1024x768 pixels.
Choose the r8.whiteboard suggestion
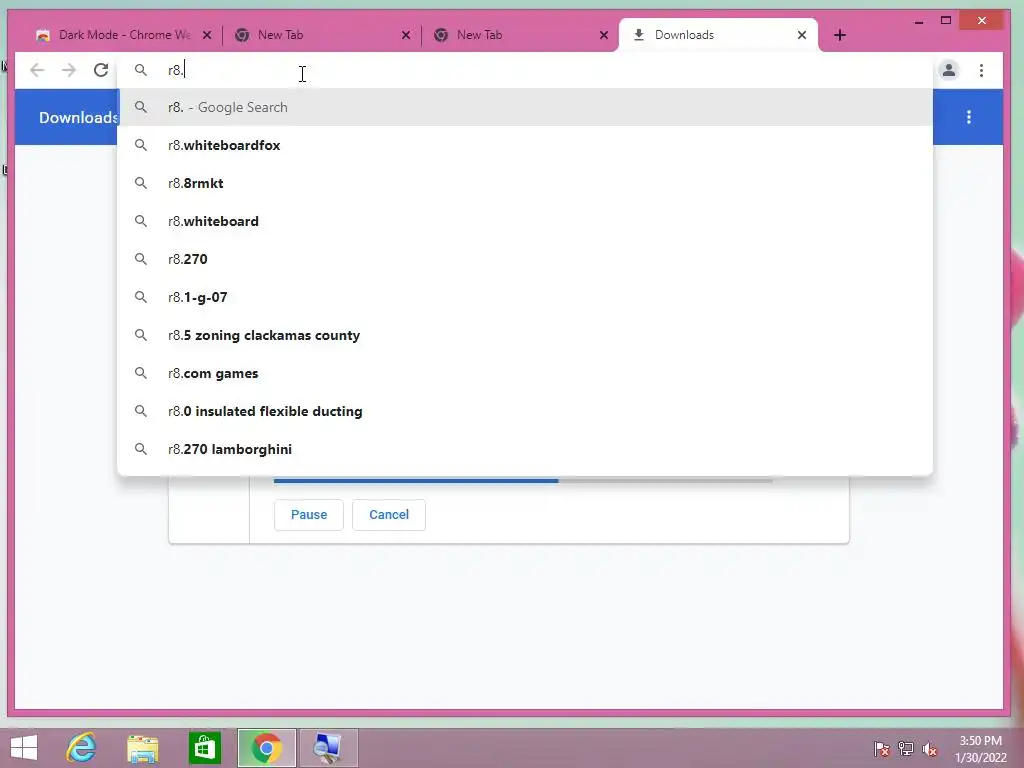pos(524,221)
